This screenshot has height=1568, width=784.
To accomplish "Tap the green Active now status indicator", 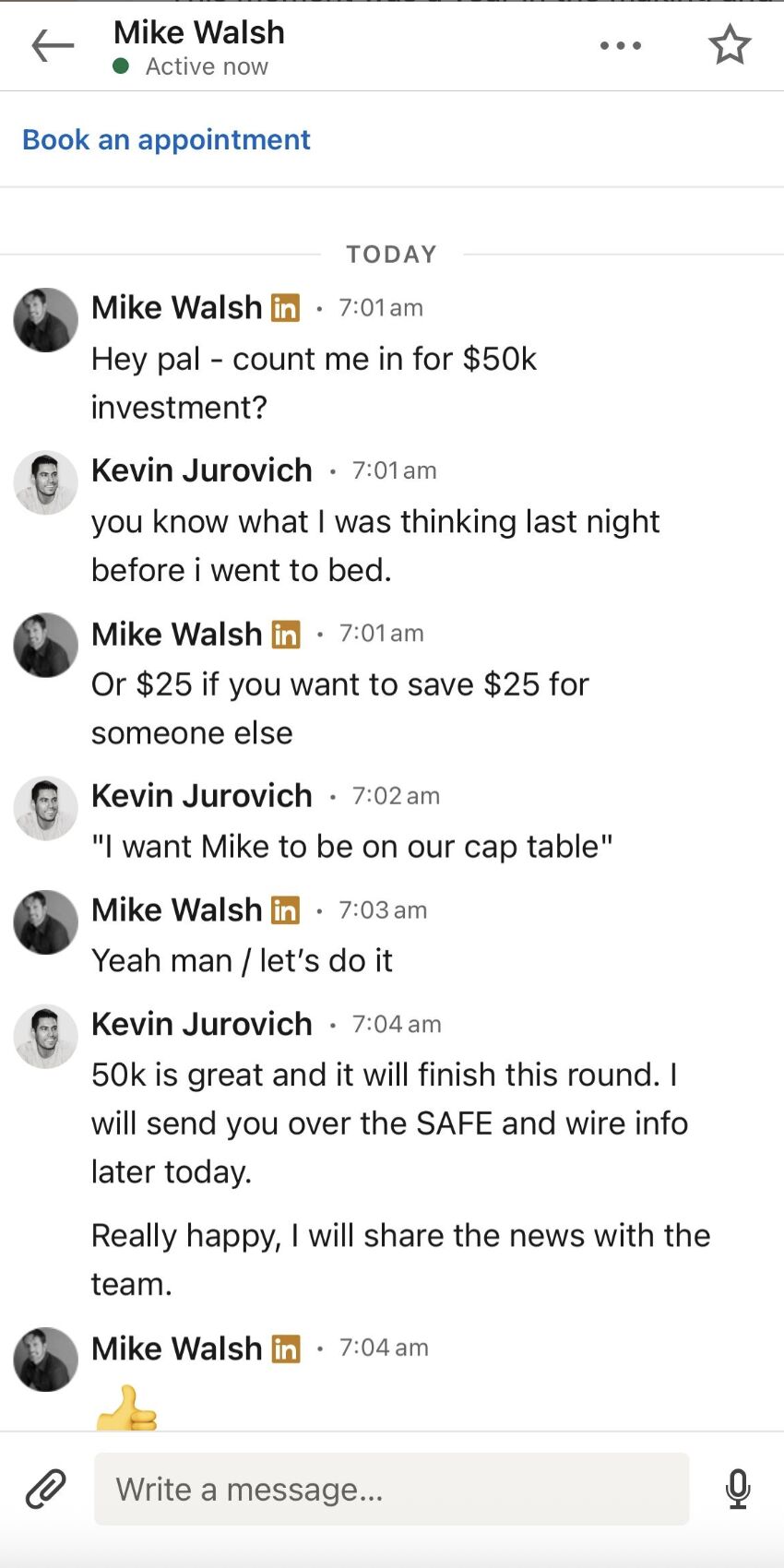I will point(121,65).
